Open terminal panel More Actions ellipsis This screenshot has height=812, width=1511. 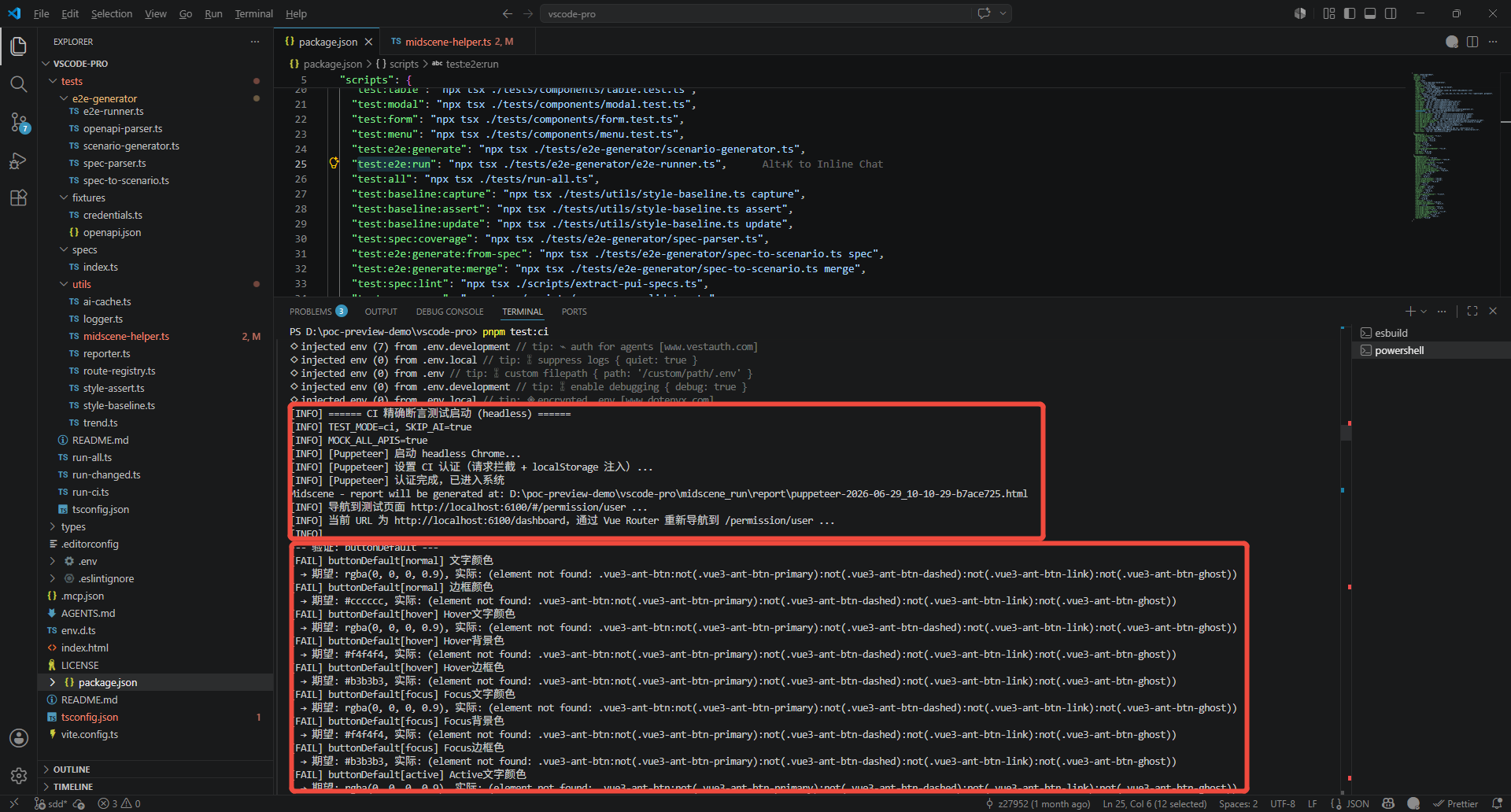pos(1442,312)
